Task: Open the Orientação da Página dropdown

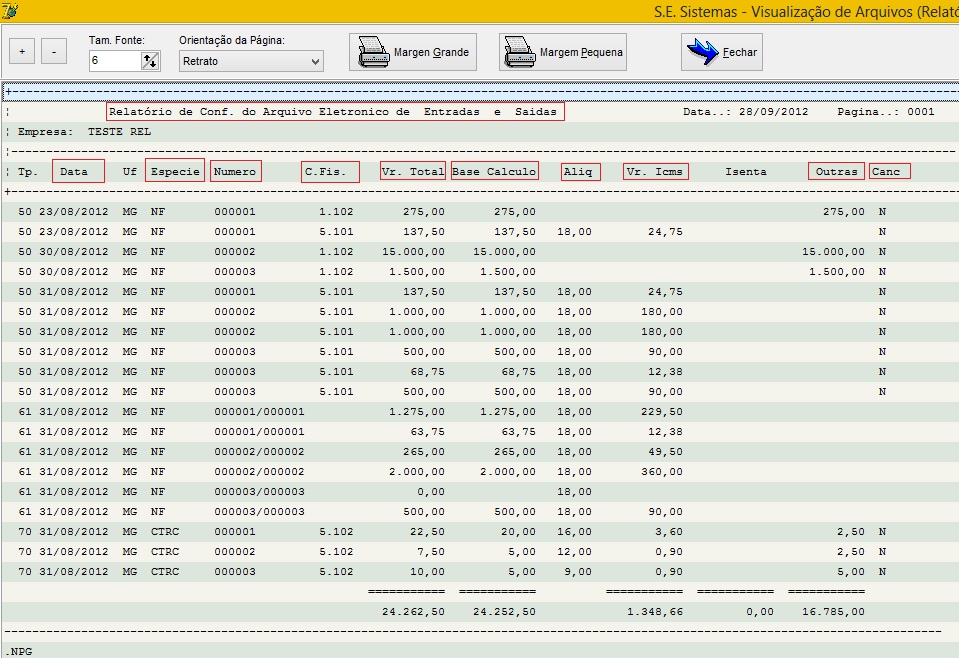Action: (251, 61)
